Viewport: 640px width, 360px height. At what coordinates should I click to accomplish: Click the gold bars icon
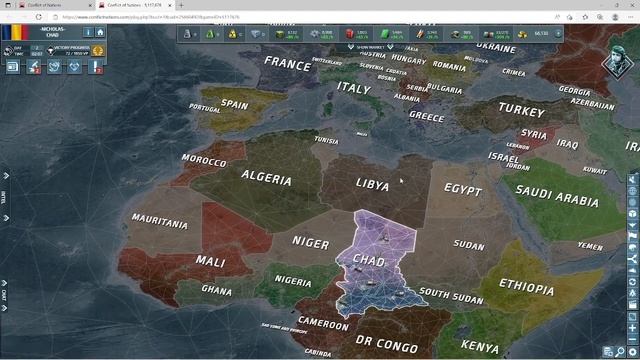click(x=522, y=34)
